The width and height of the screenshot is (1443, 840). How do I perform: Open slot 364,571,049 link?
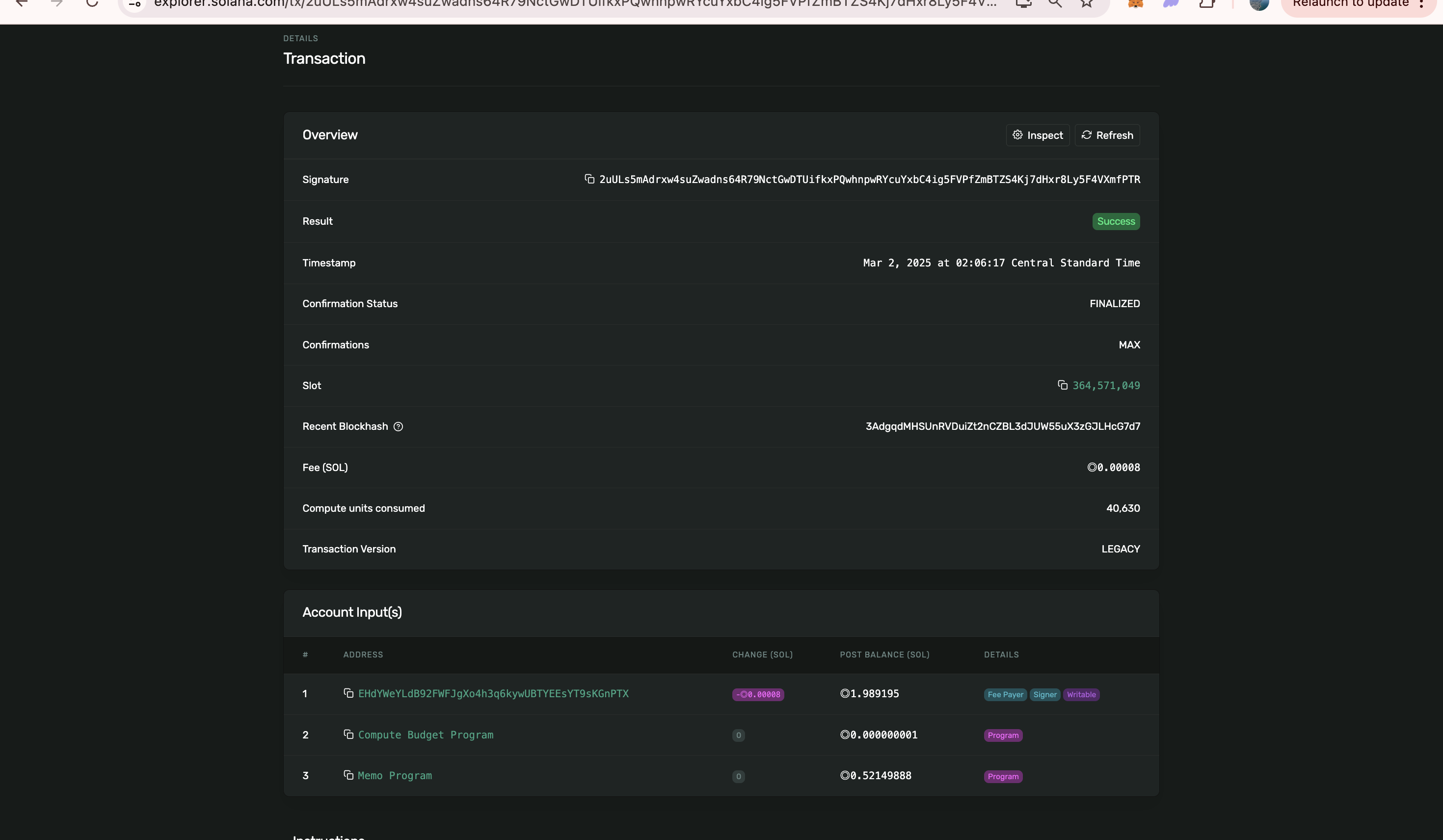pyautogui.click(x=1106, y=386)
